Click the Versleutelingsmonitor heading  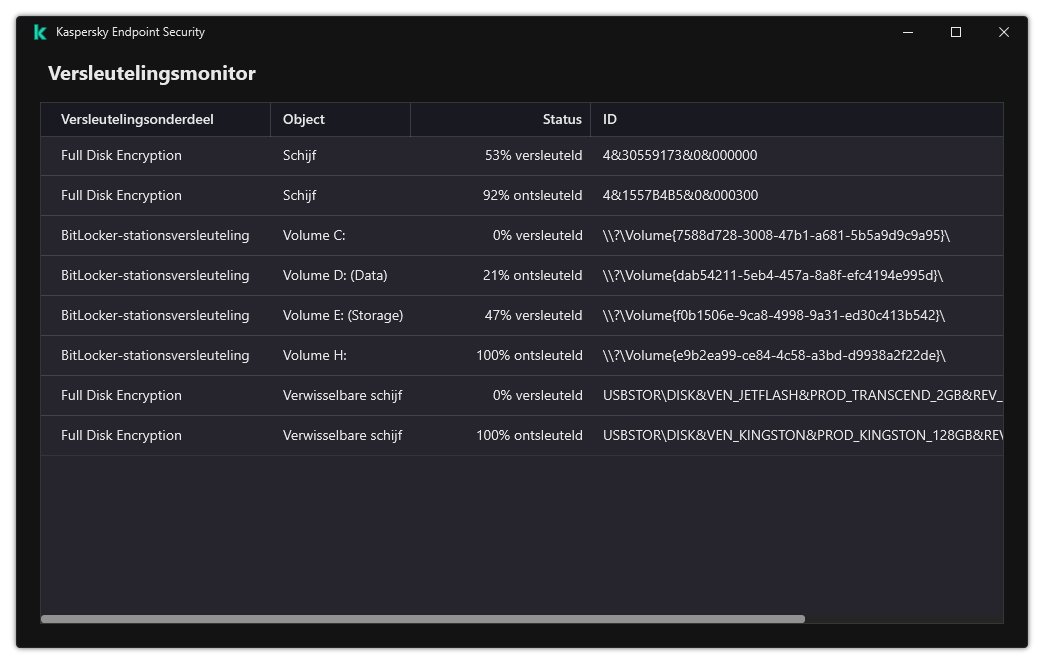click(151, 74)
